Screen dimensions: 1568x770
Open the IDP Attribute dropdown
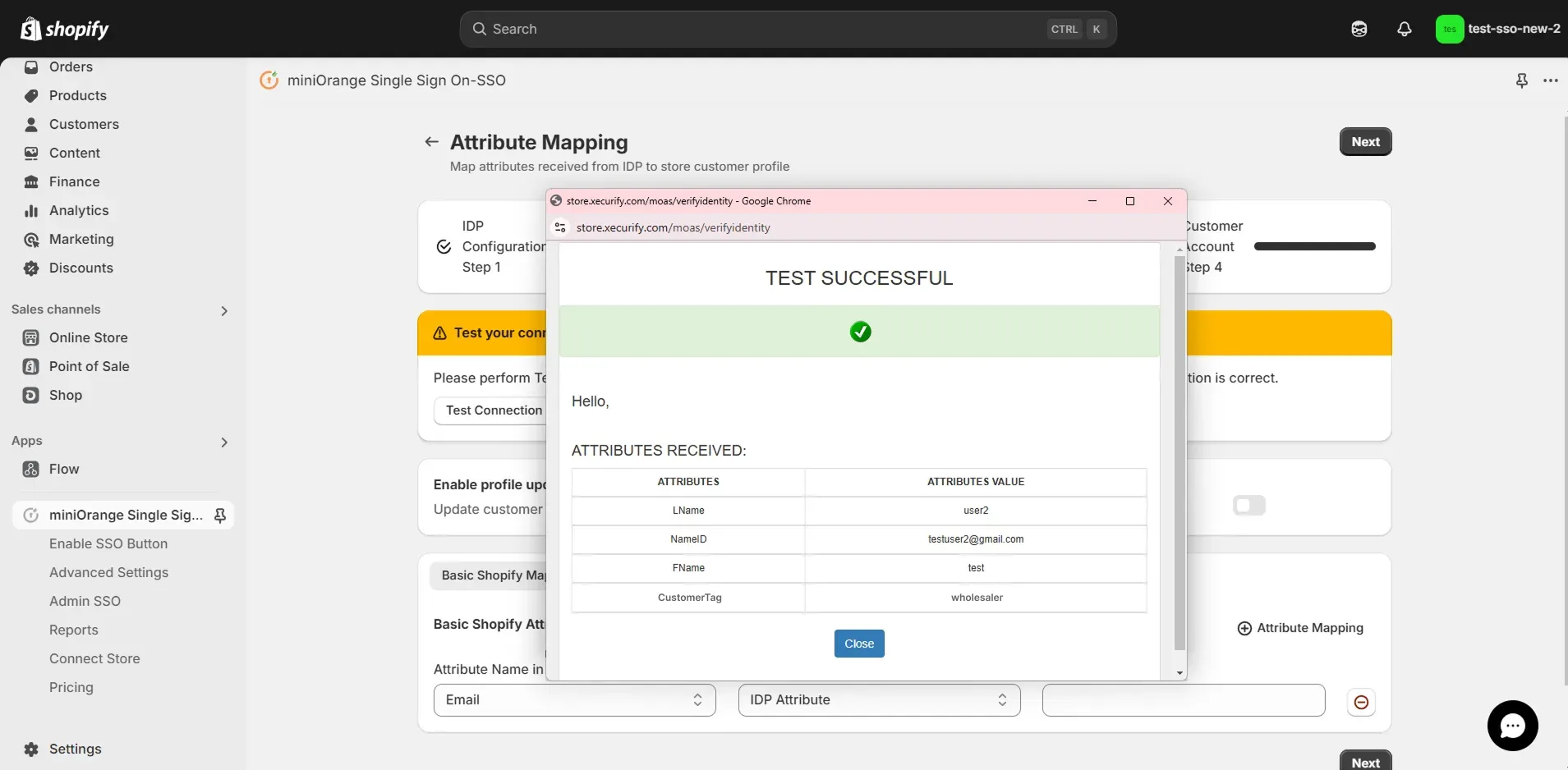click(x=879, y=700)
